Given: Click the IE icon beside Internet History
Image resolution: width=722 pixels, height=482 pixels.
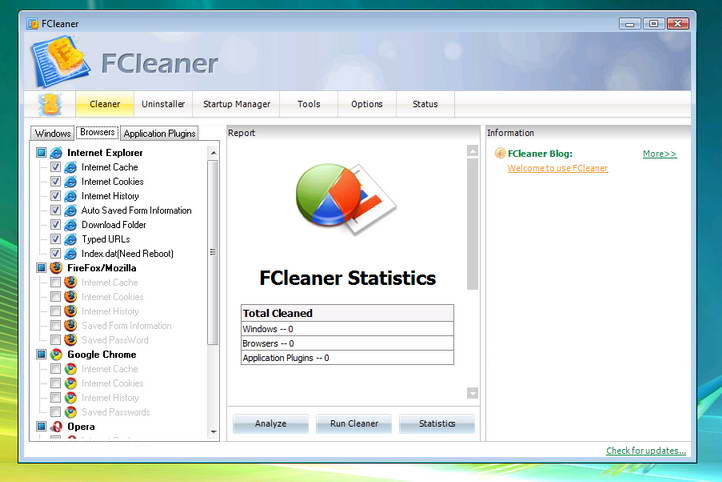Looking at the screenshot, I should [70, 196].
